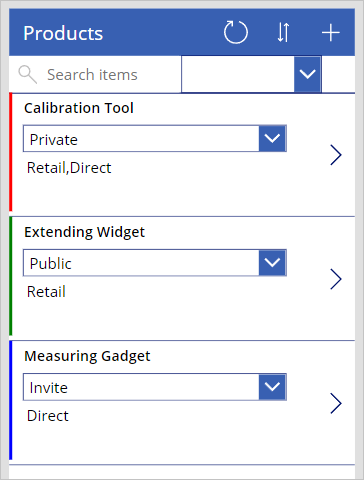
Task: Click the Retail,Direct label
Action: pyautogui.click(x=69, y=168)
